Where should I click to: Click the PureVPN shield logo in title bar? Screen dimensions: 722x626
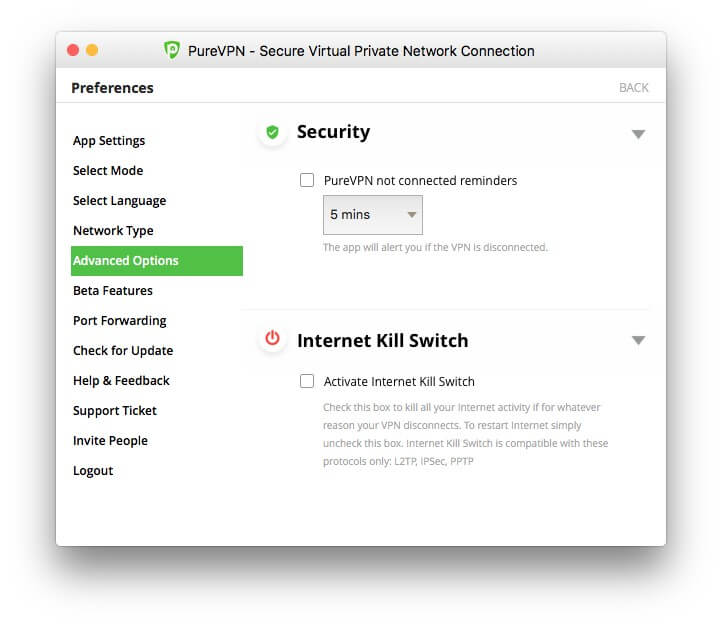click(172, 50)
